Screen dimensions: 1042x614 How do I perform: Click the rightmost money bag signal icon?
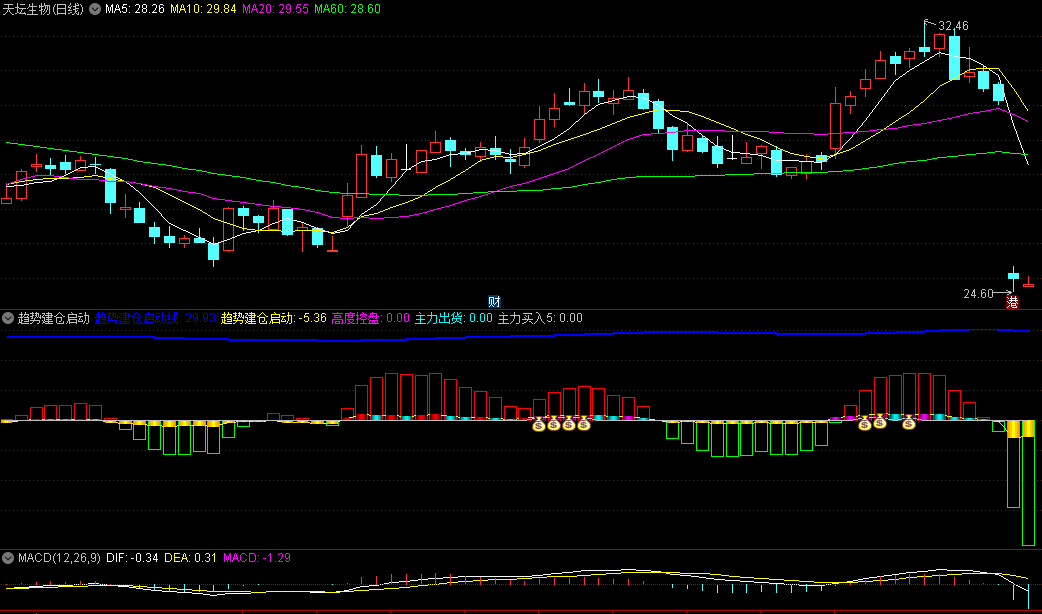908,422
